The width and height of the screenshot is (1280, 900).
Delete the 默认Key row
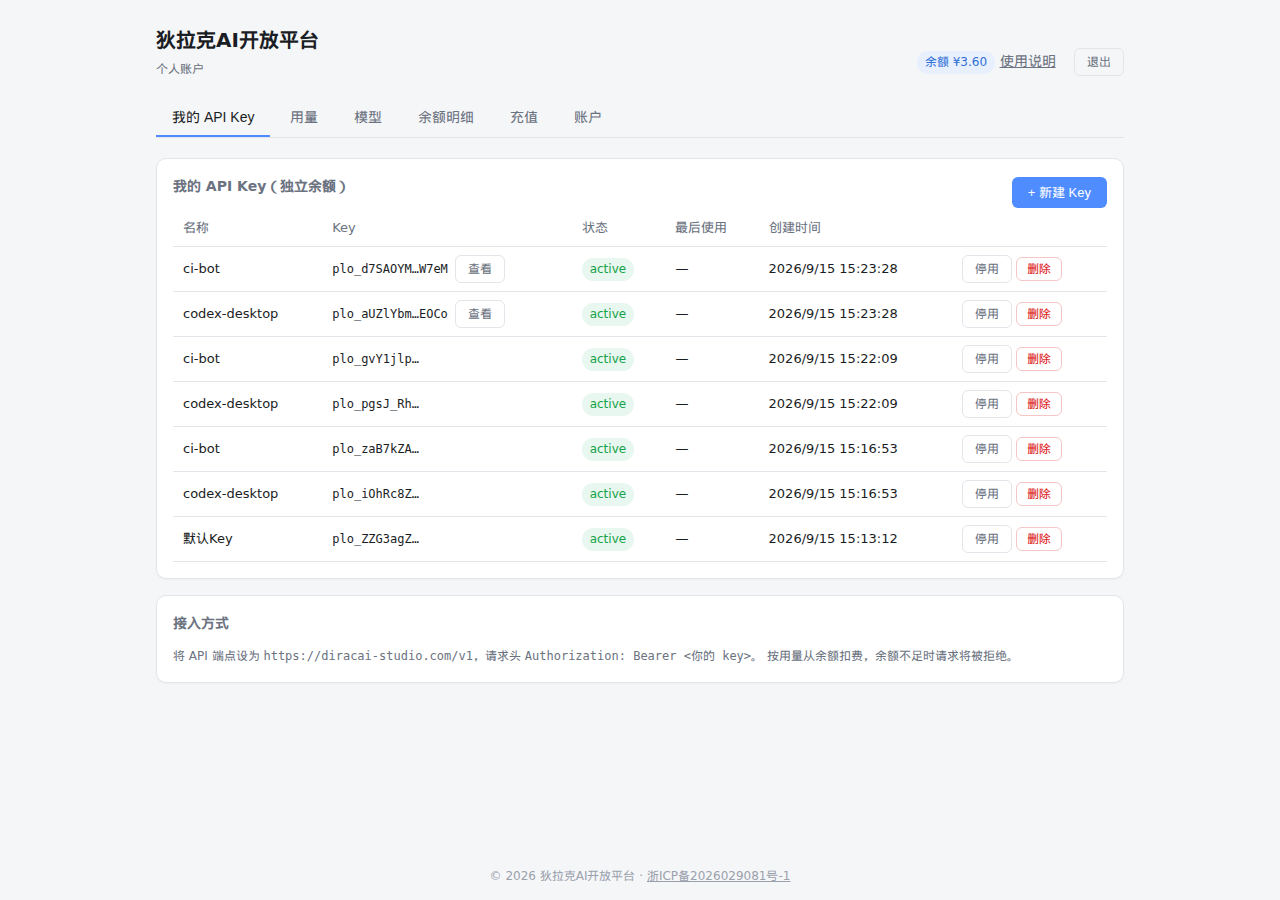pyautogui.click(x=1039, y=539)
